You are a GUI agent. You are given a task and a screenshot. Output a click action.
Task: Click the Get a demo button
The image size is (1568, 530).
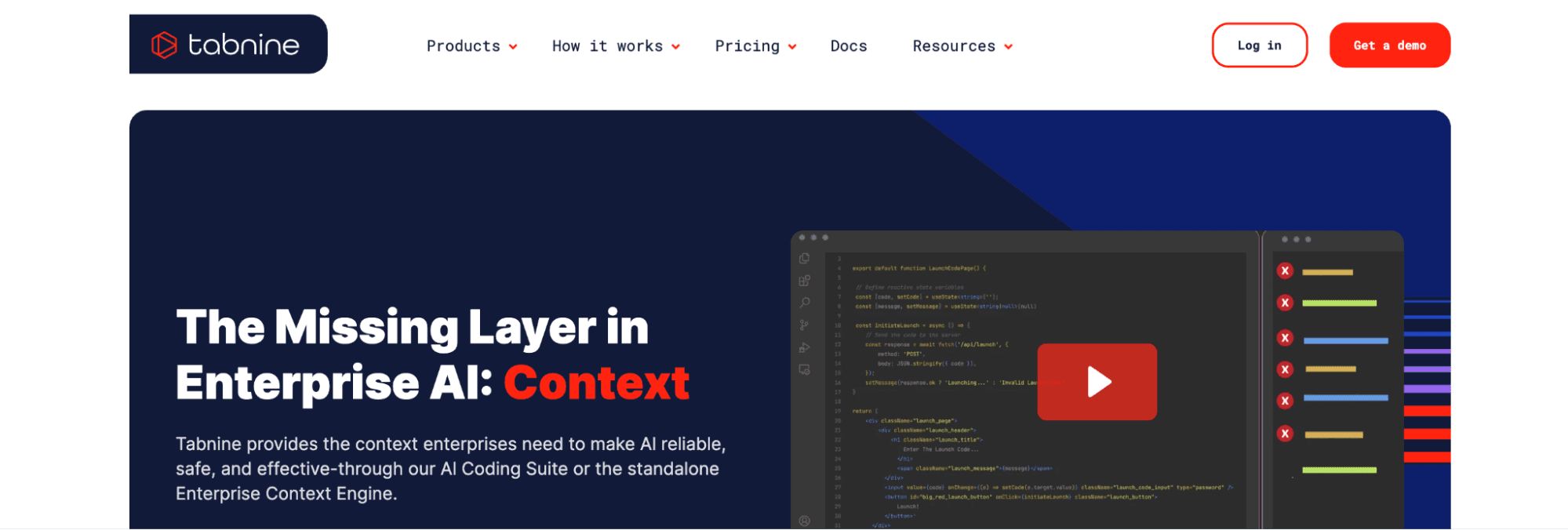[1390, 45]
